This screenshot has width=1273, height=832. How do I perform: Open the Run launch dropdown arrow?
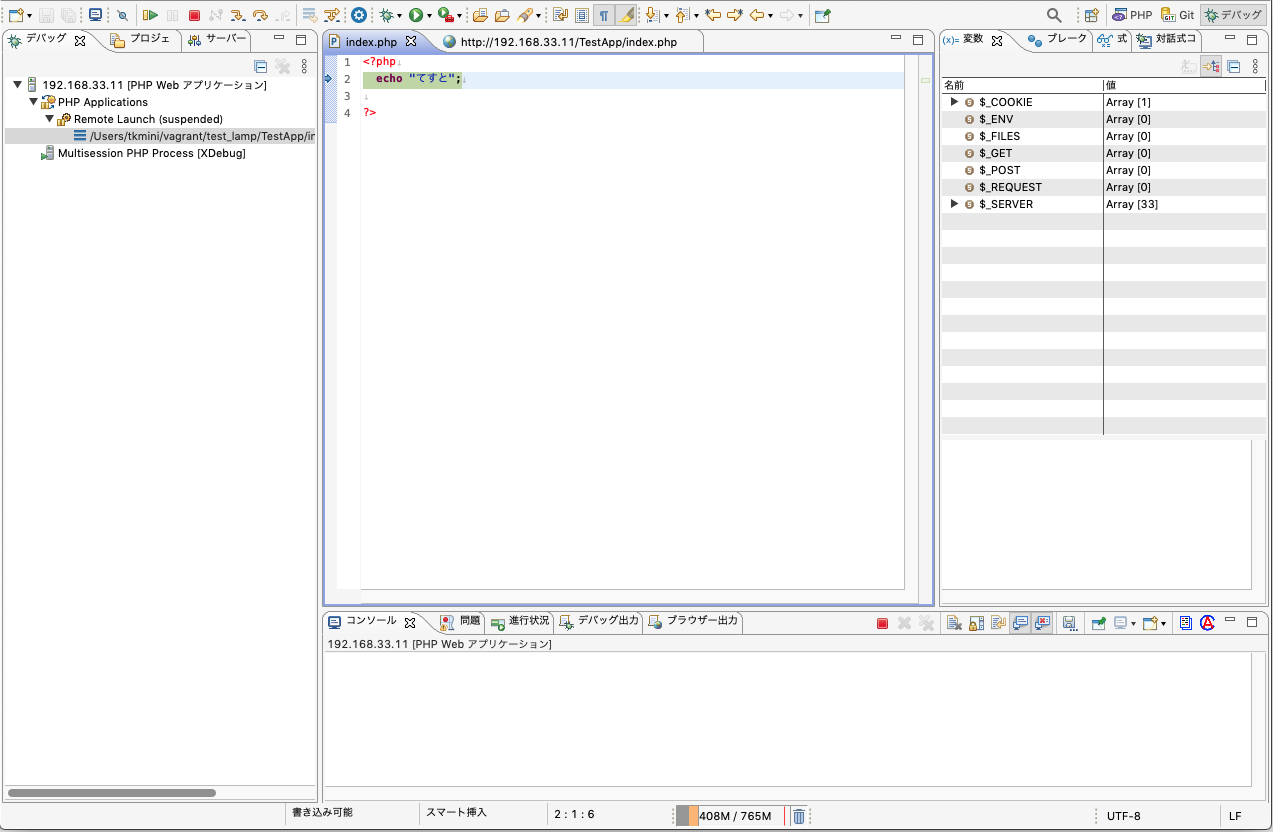(x=429, y=16)
